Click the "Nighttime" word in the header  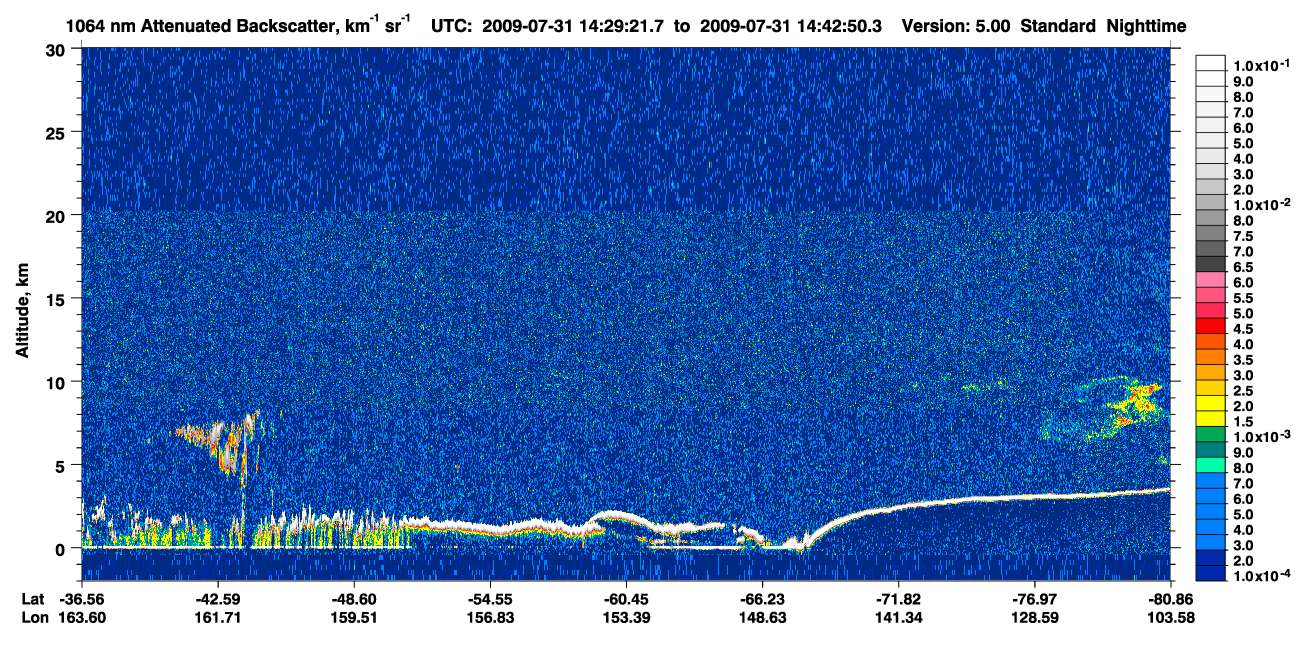point(1146,25)
